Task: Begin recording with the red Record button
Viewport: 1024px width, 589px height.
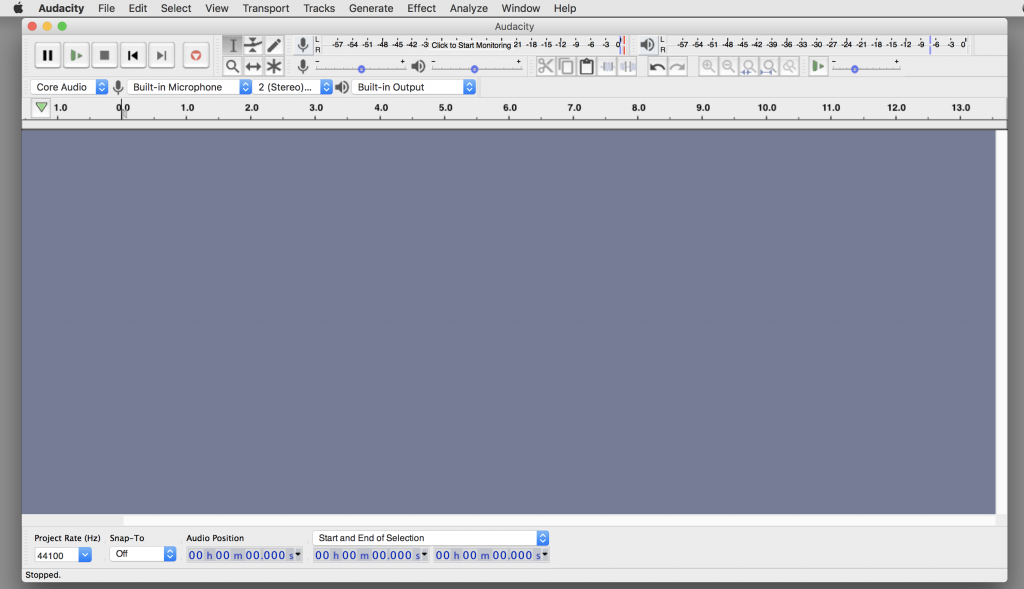Action: [x=196, y=56]
